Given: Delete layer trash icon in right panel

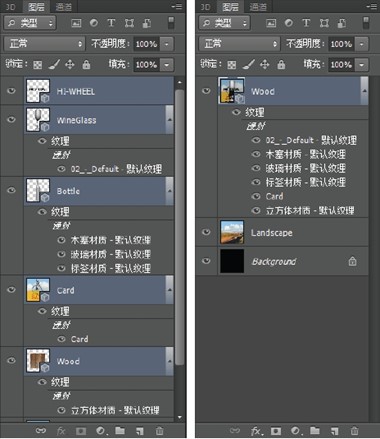Looking at the screenshot, I should click(354, 431).
